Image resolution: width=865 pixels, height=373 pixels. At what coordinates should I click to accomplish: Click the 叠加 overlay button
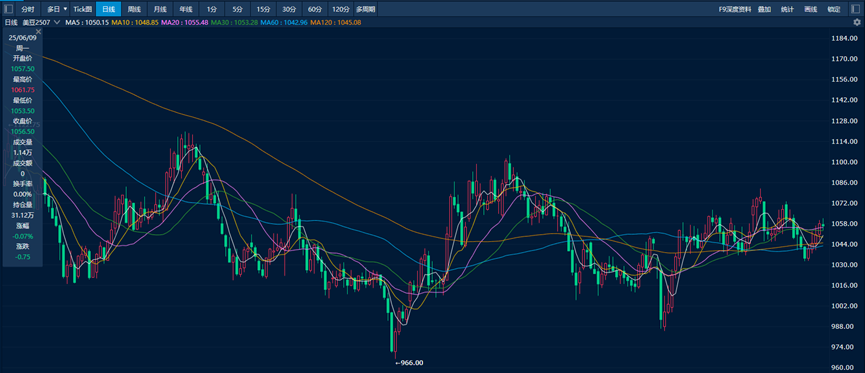[x=764, y=9]
